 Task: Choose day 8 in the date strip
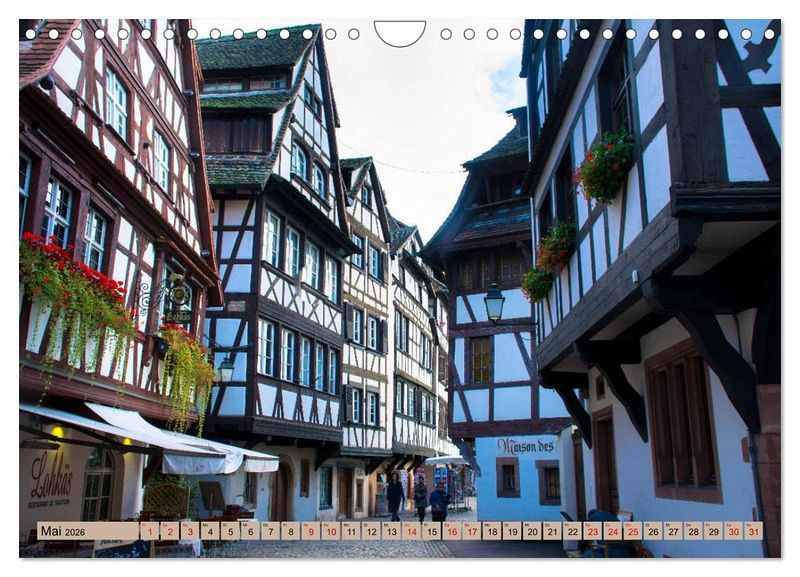(290, 531)
